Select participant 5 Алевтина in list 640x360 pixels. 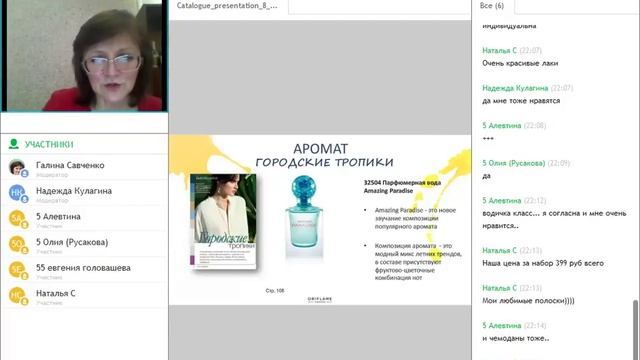[x=84, y=219]
